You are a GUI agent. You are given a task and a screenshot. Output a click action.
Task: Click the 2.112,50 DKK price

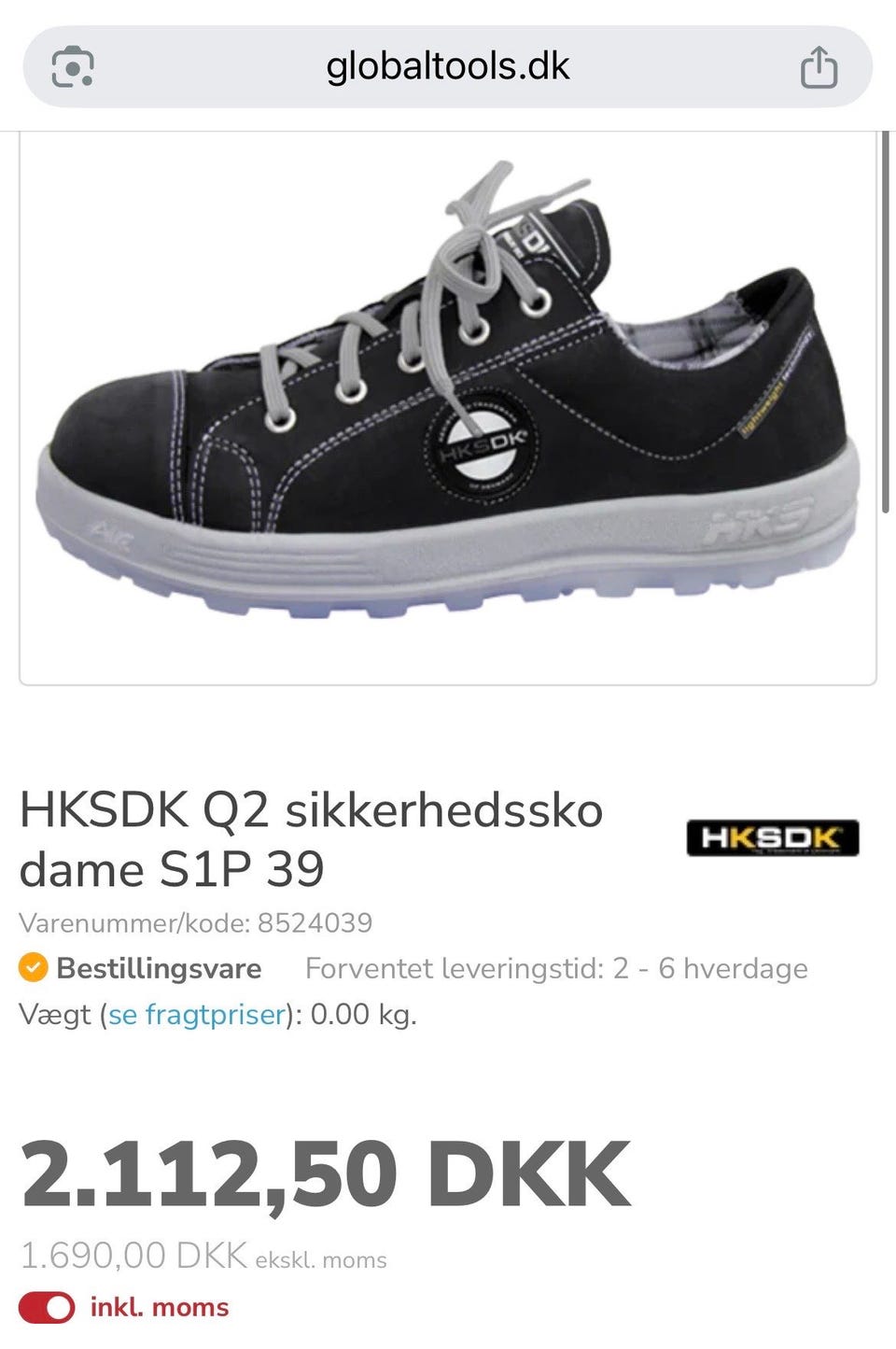click(x=326, y=1174)
